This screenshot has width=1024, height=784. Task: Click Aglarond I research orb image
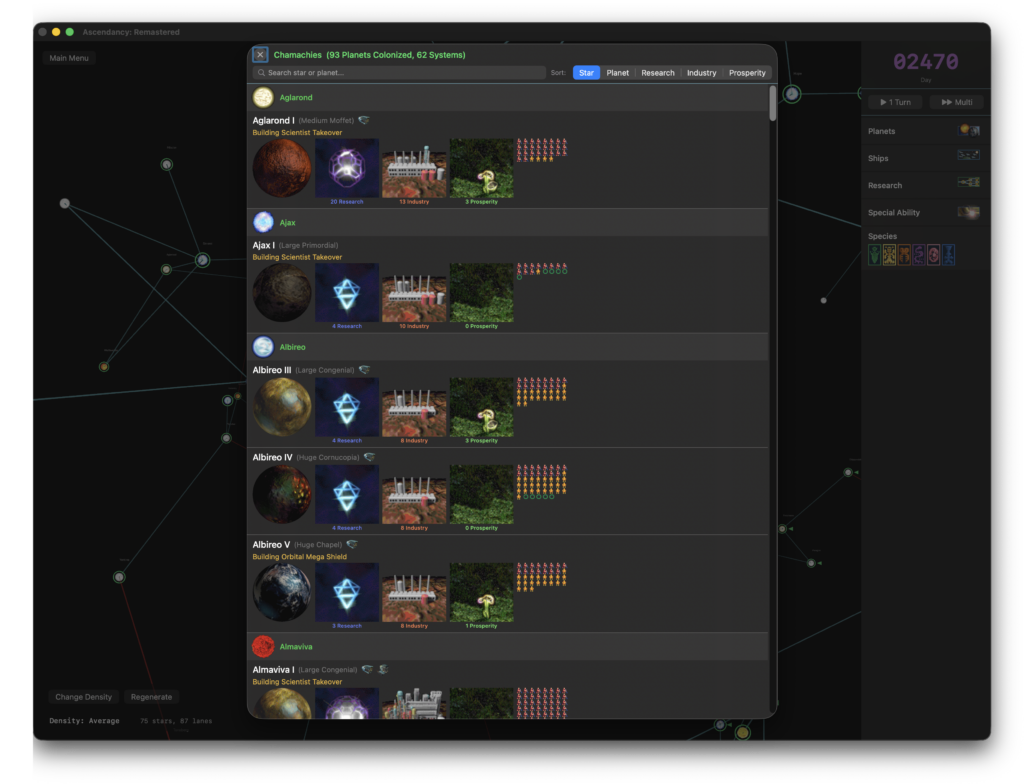(x=347, y=168)
